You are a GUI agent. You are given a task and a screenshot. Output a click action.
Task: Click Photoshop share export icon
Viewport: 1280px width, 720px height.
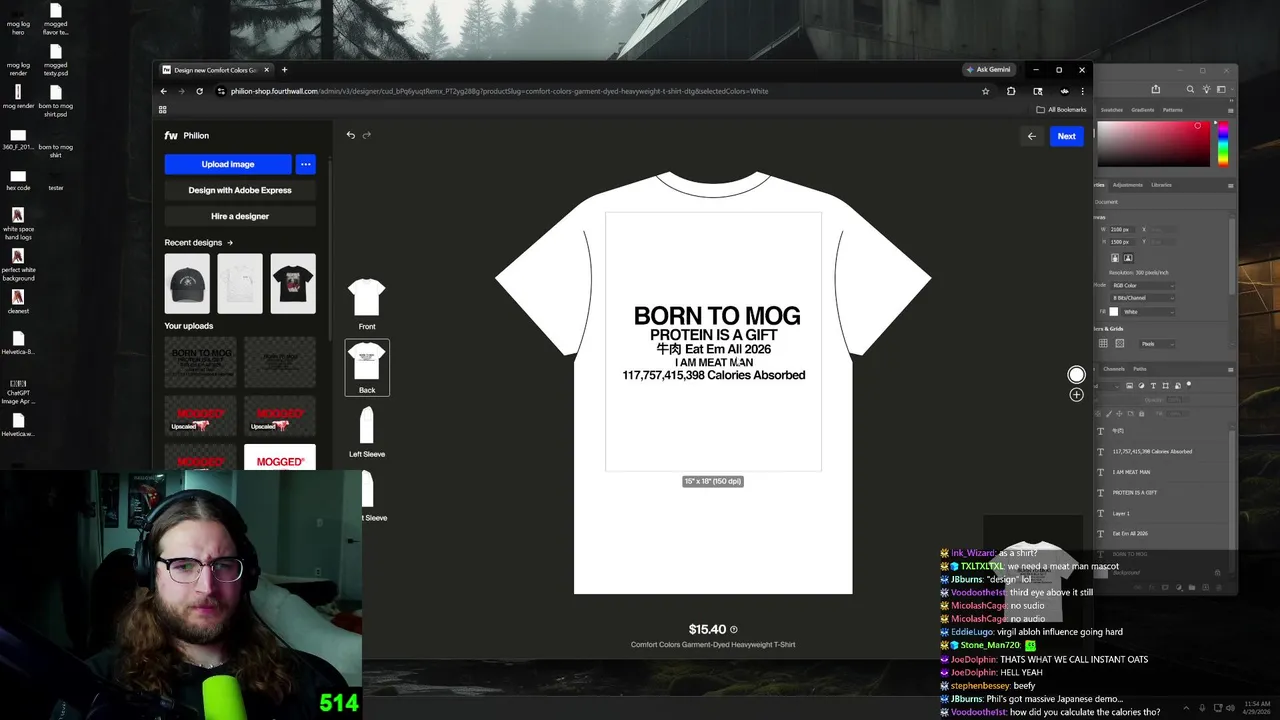tap(1156, 89)
